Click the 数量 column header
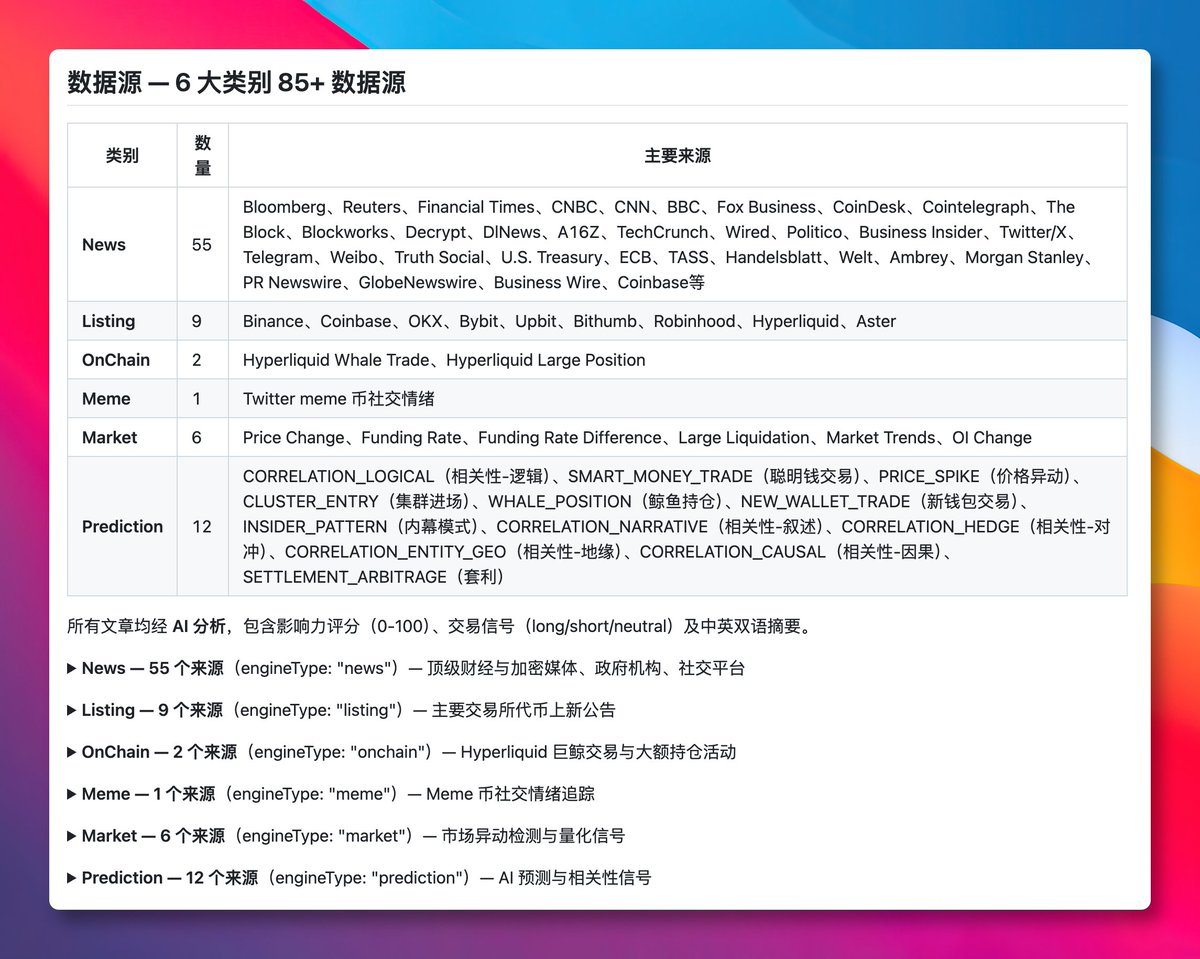The width and height of the screenshot is (1200, 959). tap(203, 155)
